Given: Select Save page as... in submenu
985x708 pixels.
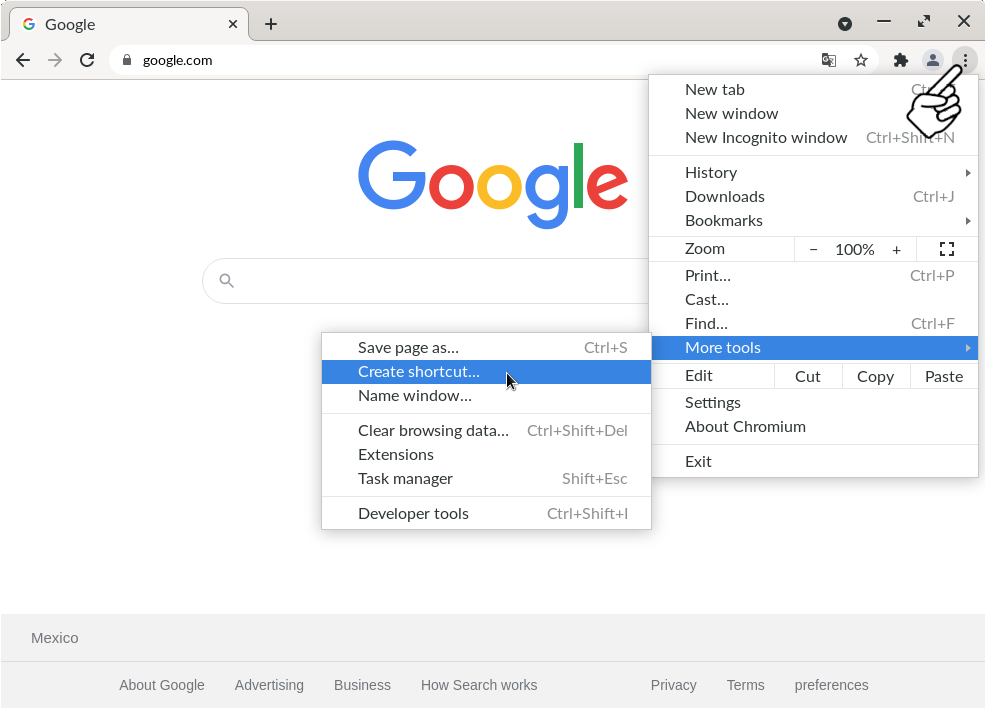Looking at the screenshot, I should [x=486, y=347].
